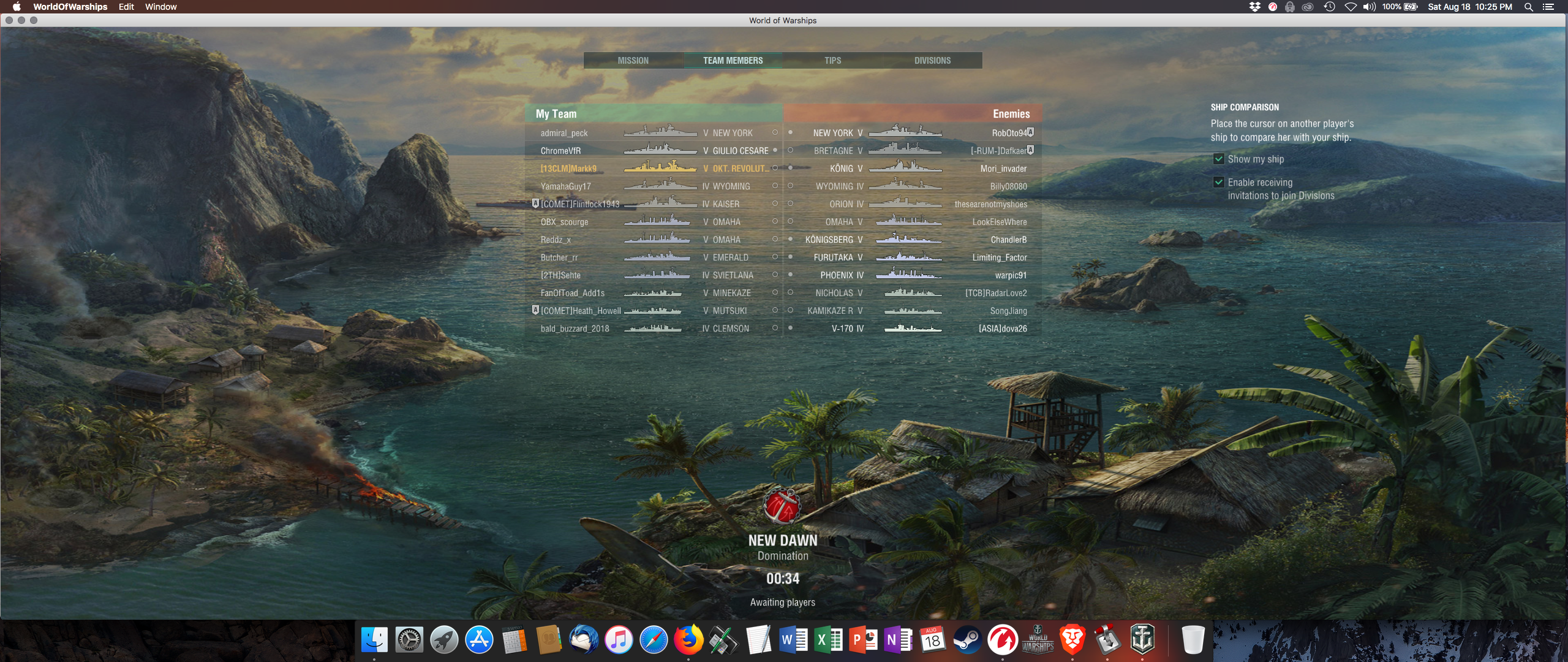Select enemy player [TCB]RadarLove2
Image resolution: width=1568 pixels, height=662 pixels.
coord(996,293)
